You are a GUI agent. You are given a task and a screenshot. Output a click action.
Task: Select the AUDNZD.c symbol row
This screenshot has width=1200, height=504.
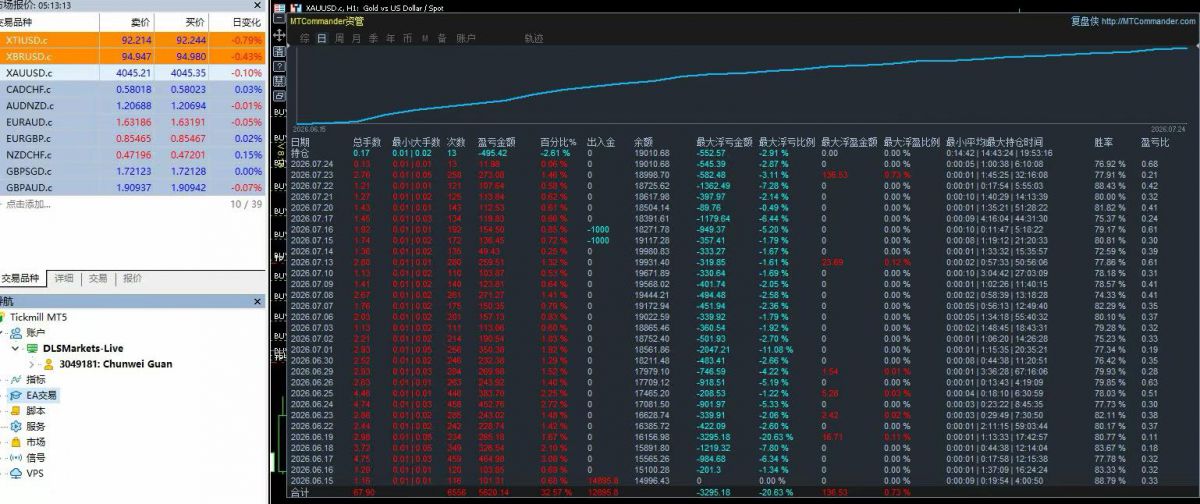[131, 105]
